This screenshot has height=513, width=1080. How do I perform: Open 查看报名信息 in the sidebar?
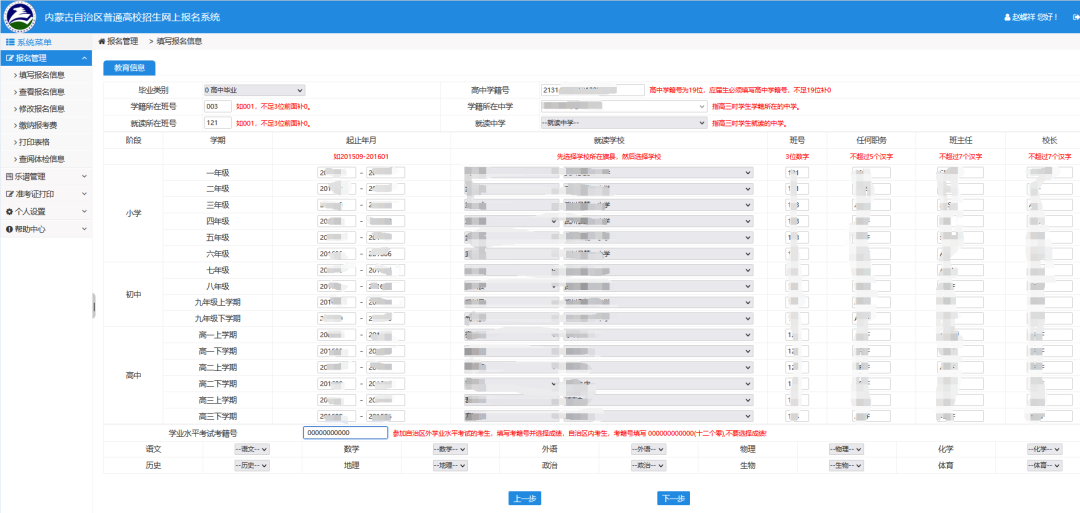42,92
